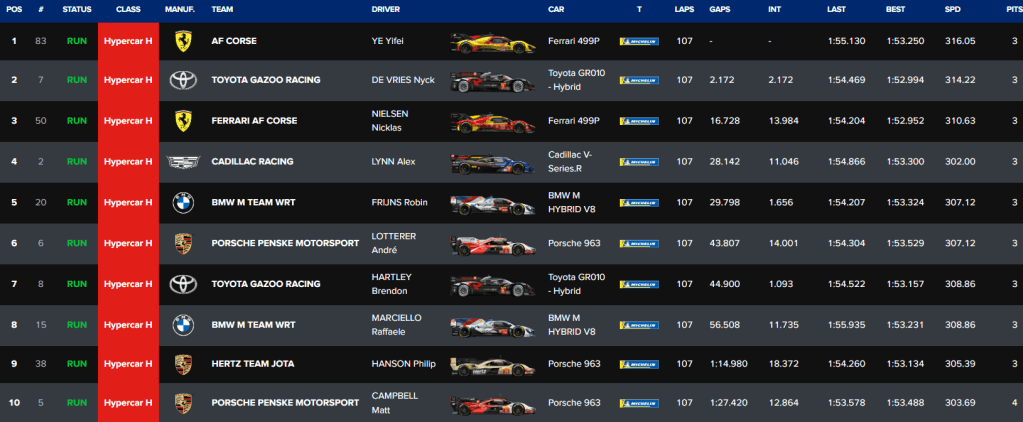The width and height of the screenshot is (1023, 422).
Task: Sort by the LAST column header
Action: [x=836, y=10]
